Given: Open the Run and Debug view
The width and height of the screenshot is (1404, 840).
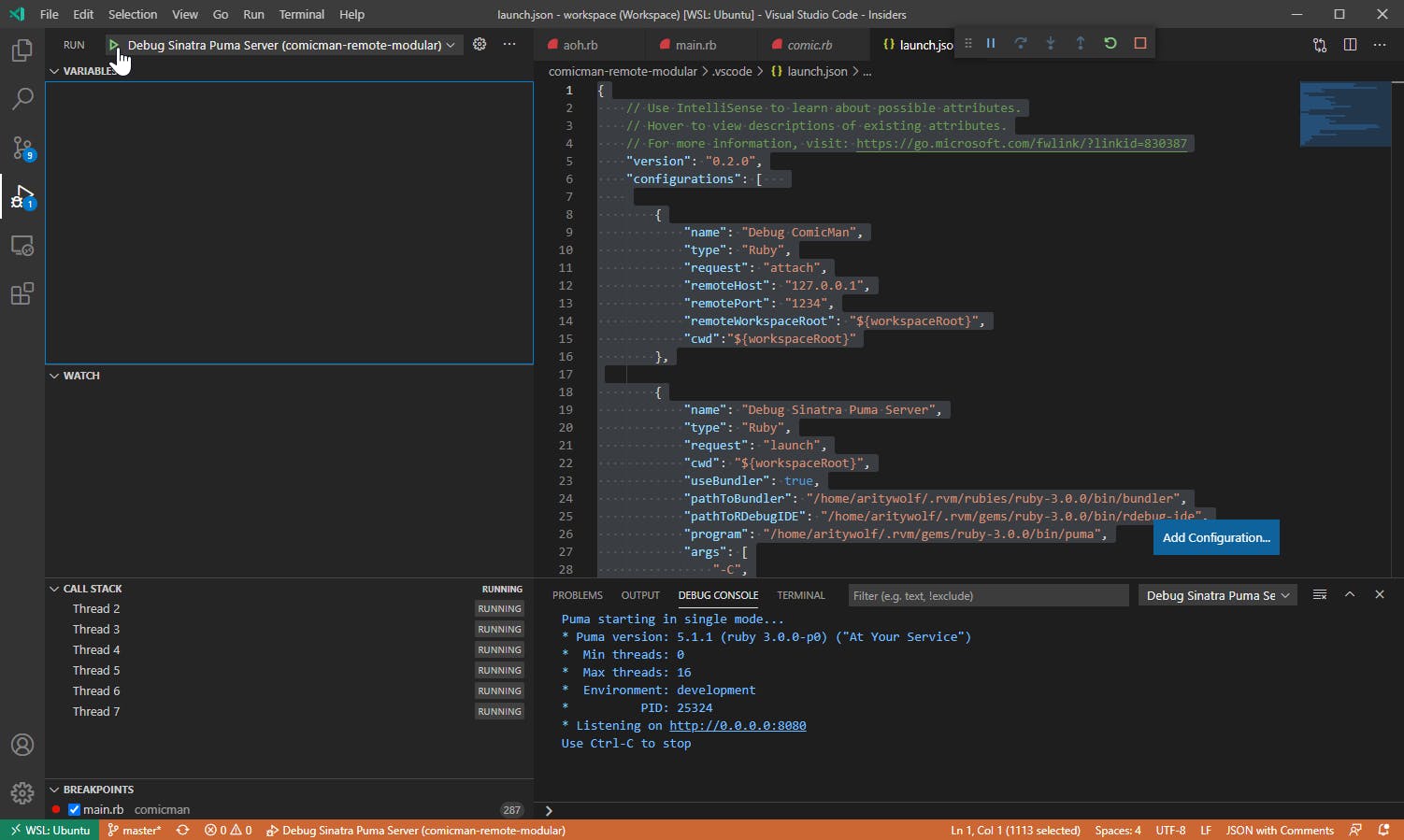Looking at the screenshot, I should 21,196.
